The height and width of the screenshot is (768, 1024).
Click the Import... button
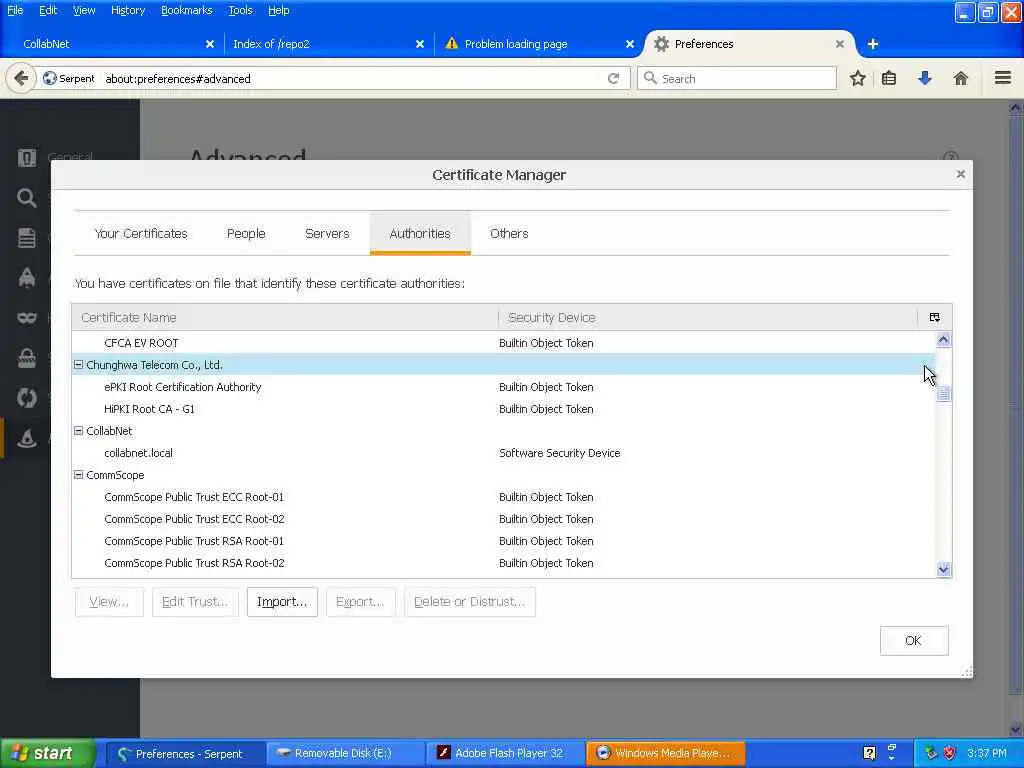[x=282, y=601]
